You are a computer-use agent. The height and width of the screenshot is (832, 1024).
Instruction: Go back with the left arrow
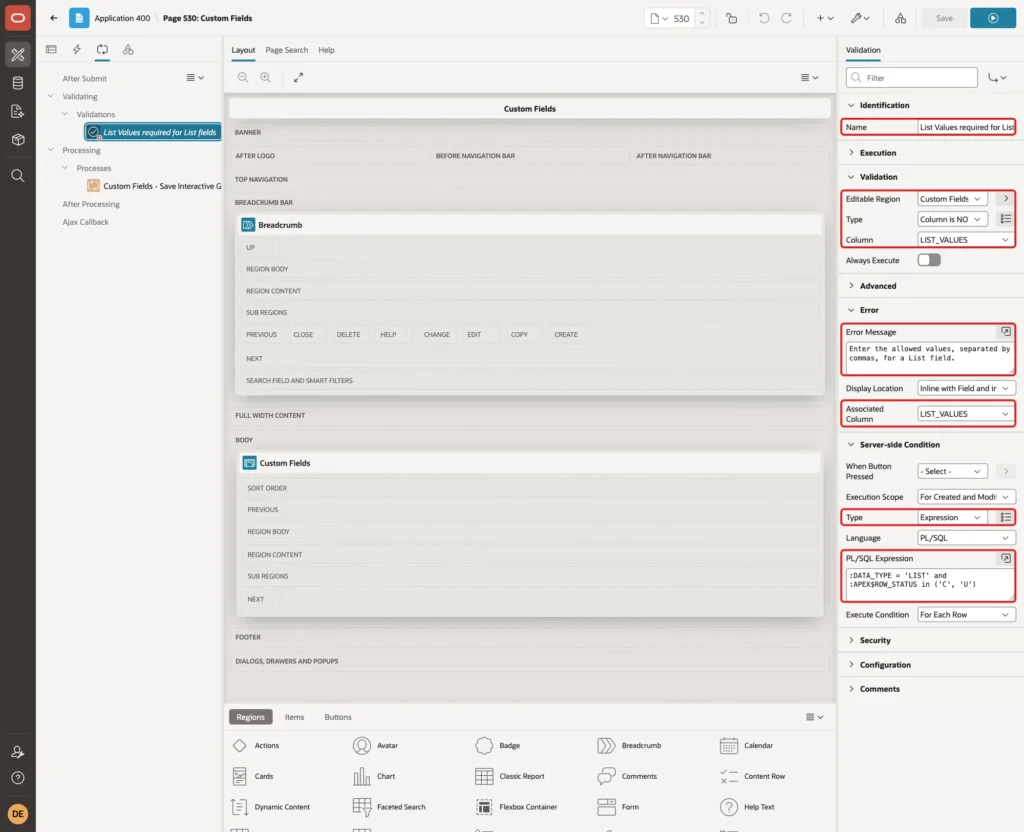pyautogui.click(x=54, y=18)
